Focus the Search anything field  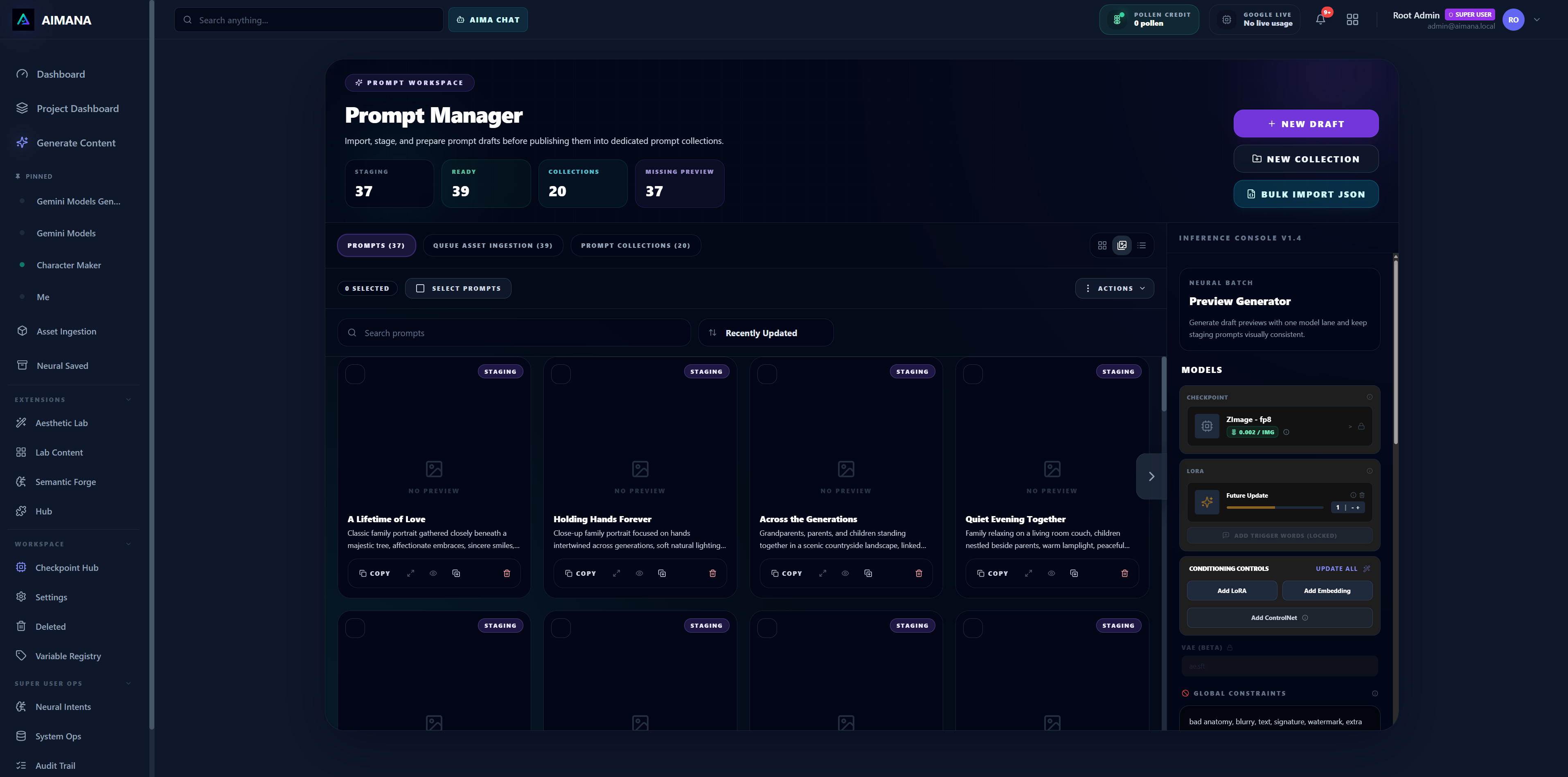pos(309,20)
